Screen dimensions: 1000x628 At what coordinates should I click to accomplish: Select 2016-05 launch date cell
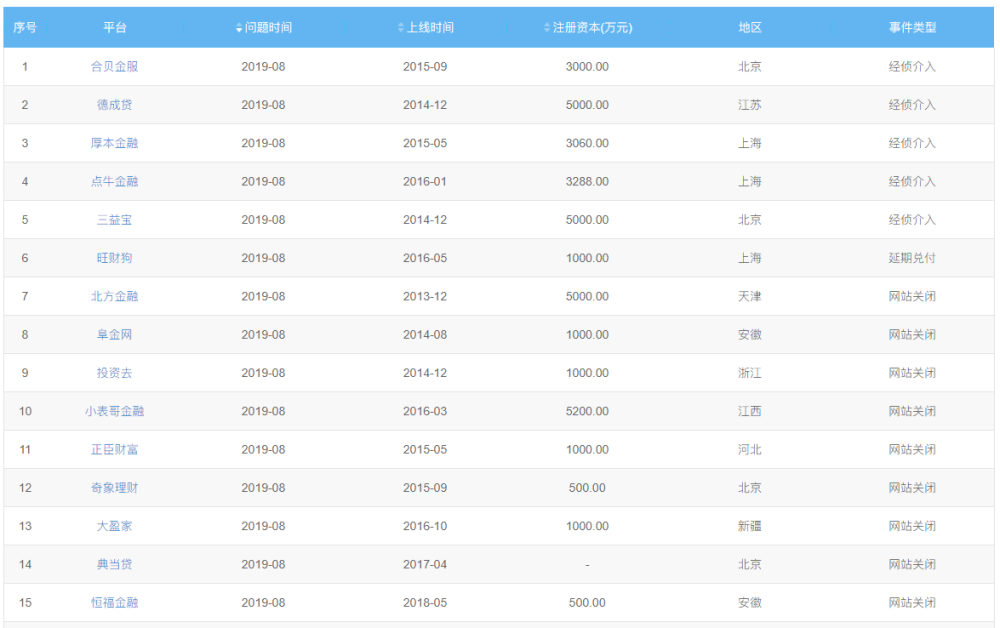tap(425, 258)
